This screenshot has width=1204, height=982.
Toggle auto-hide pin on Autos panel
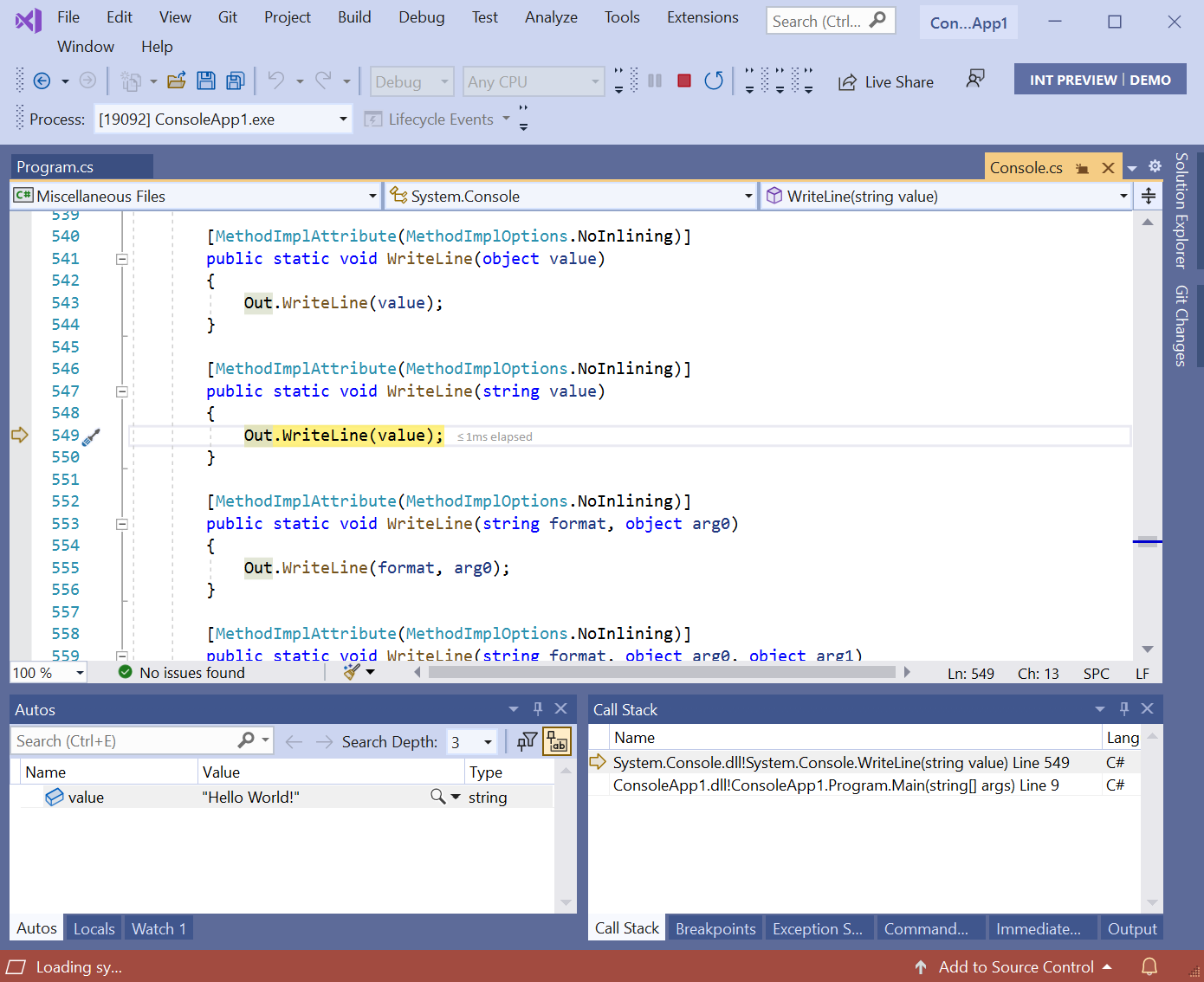coord(538,708)
